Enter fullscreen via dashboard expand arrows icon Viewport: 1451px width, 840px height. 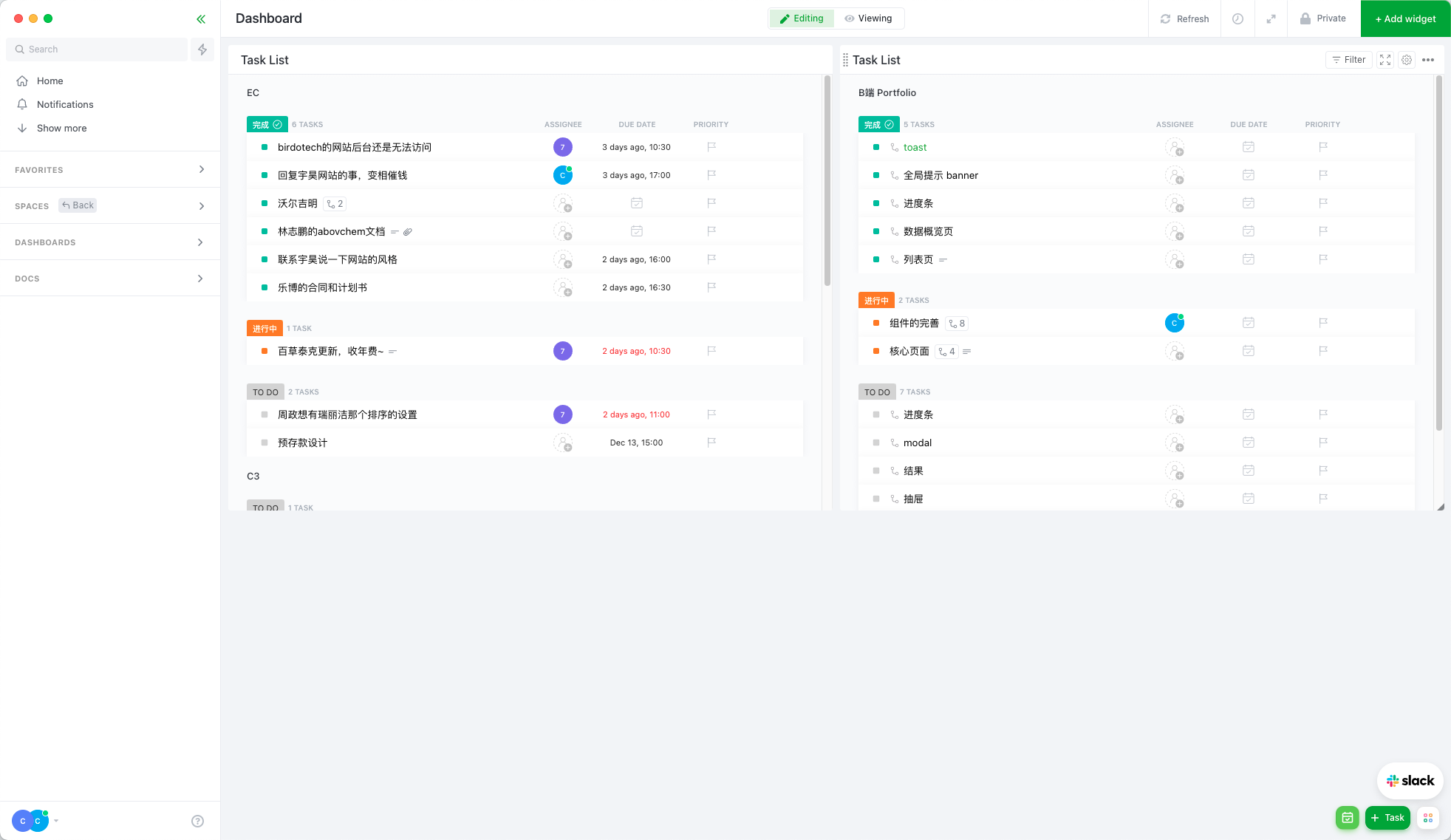pyautogui.click(x=1271, y=18)
